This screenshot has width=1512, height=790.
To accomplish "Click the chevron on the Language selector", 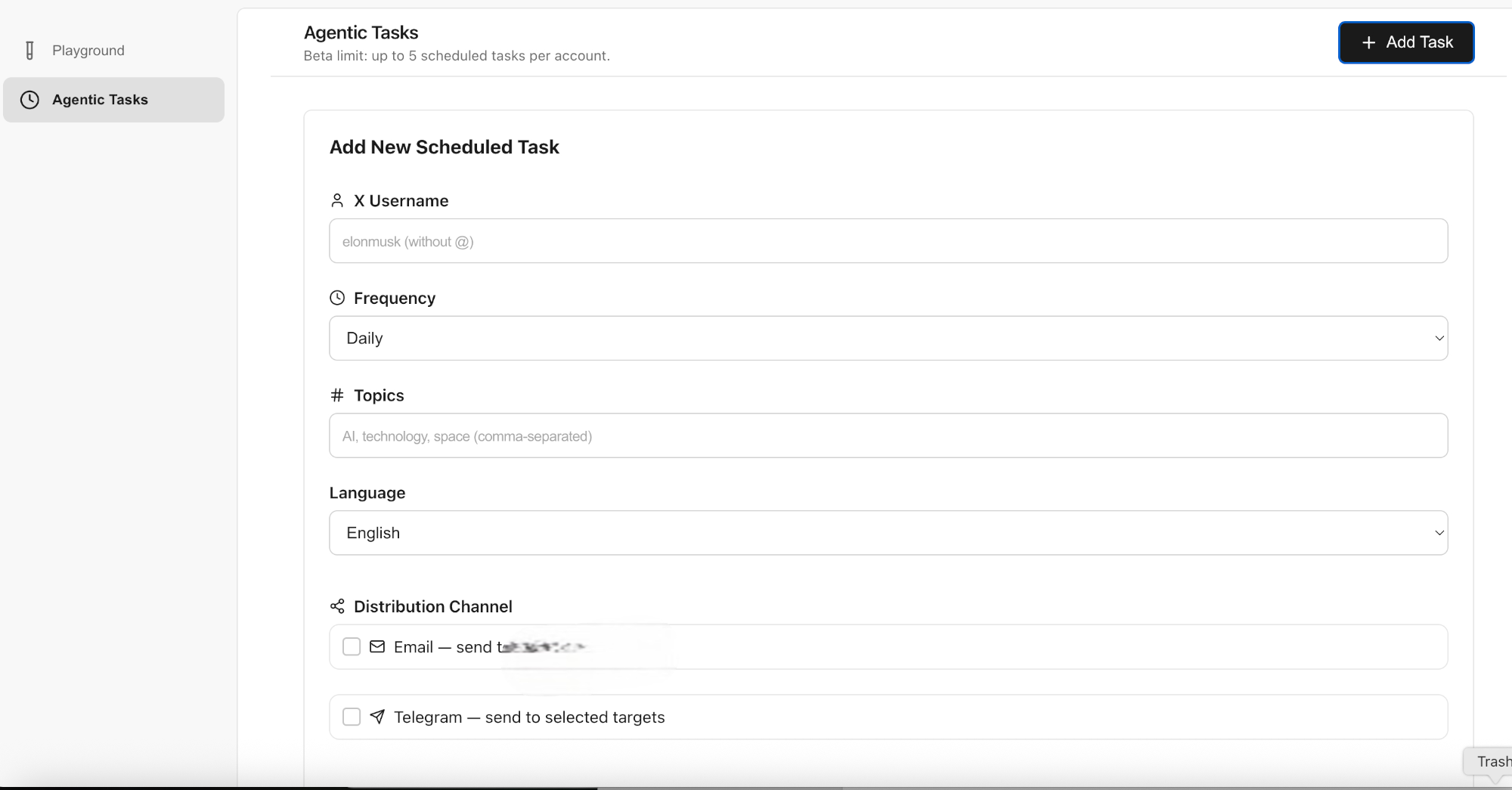I will (1439, 533).
